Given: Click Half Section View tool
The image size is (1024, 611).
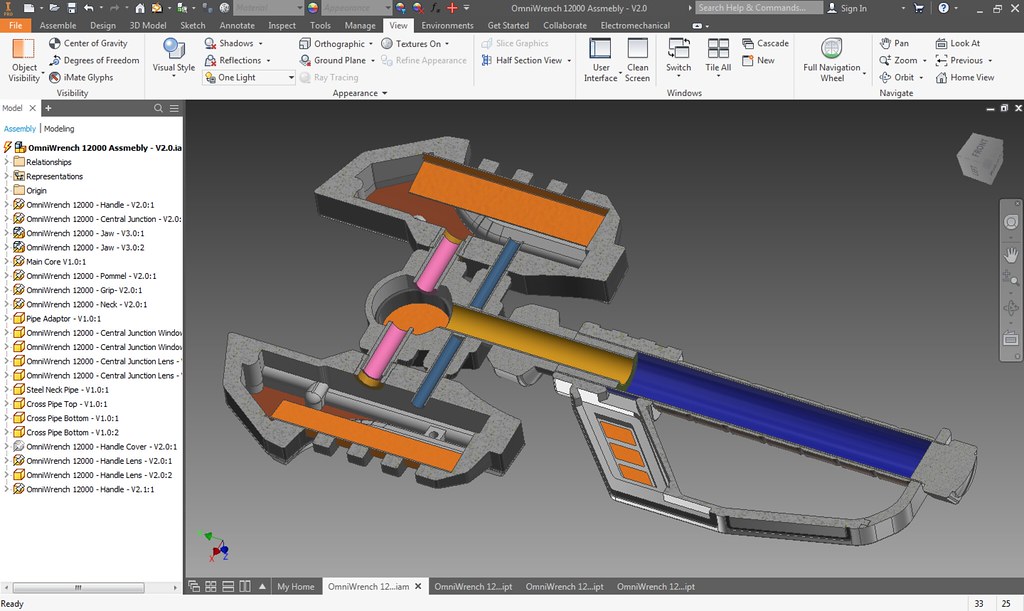Looking at the screenshot, I should [522, 60].
